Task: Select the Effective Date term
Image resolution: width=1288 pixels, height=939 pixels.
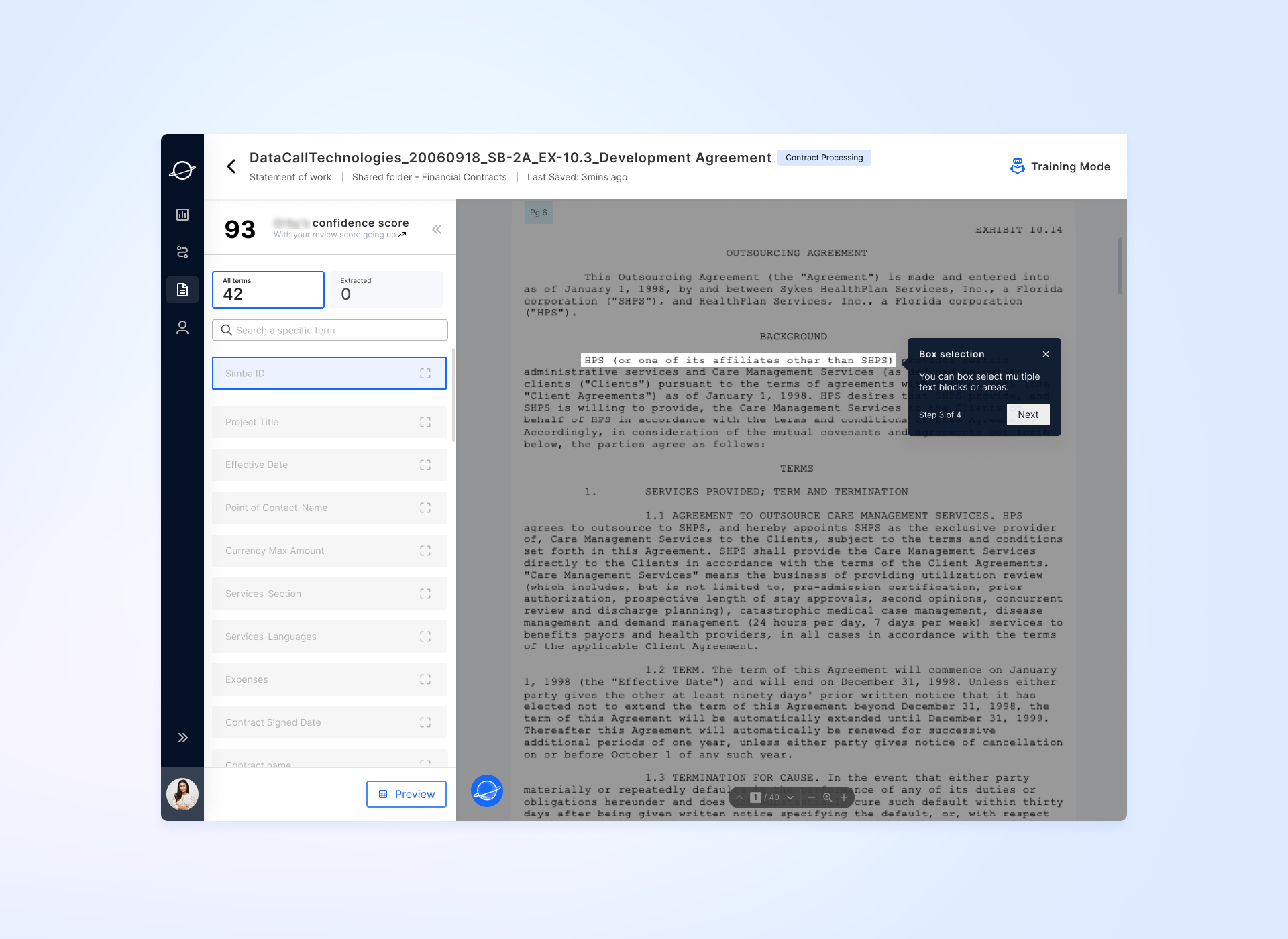Action: pos(329,465)
